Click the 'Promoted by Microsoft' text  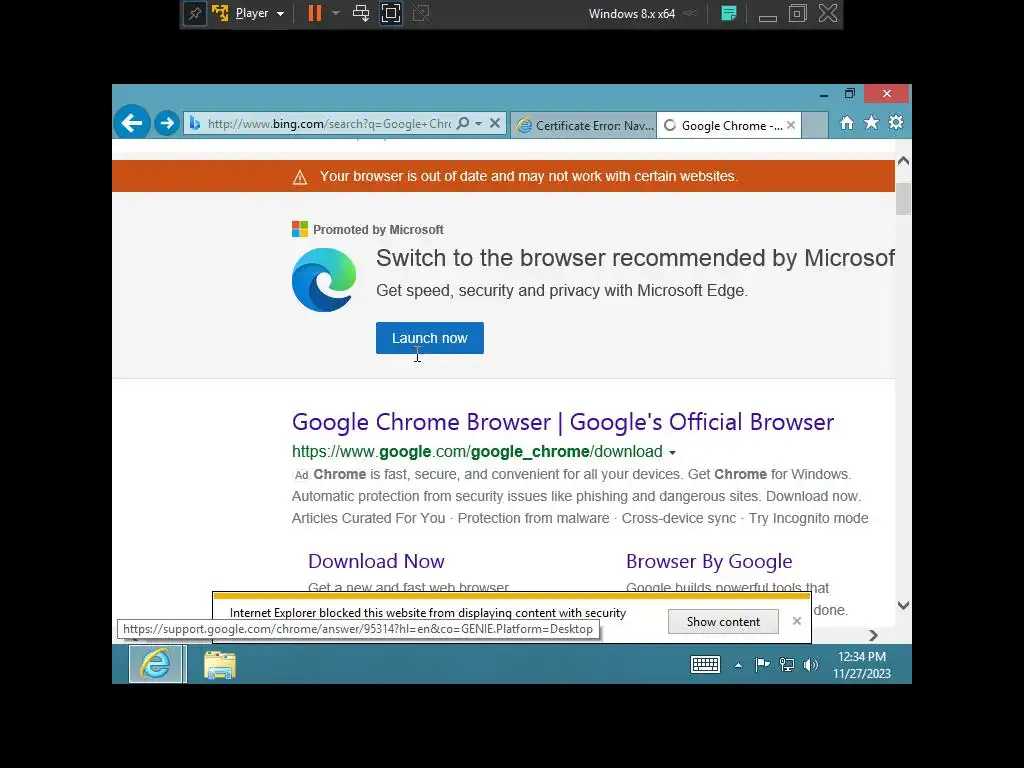click(378, 230)
